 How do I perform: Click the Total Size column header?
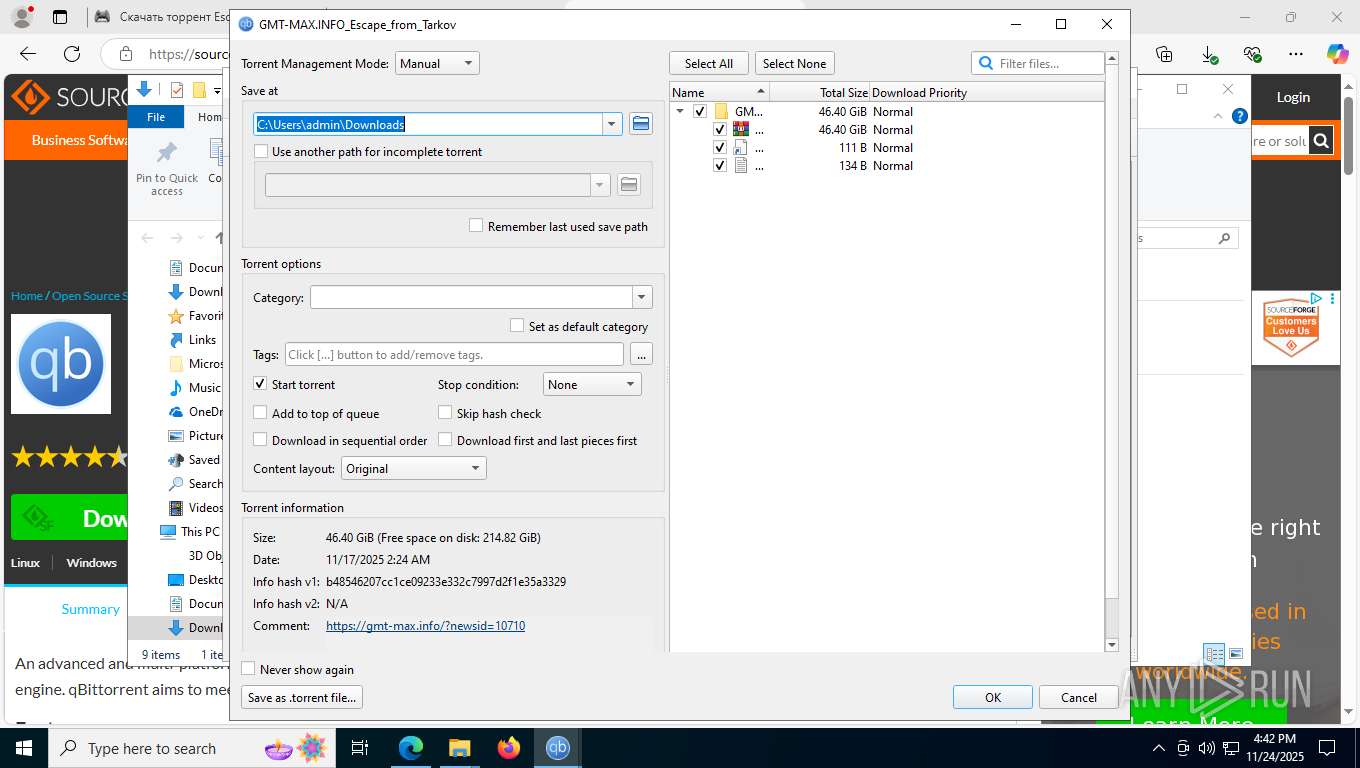click(819, 92)
